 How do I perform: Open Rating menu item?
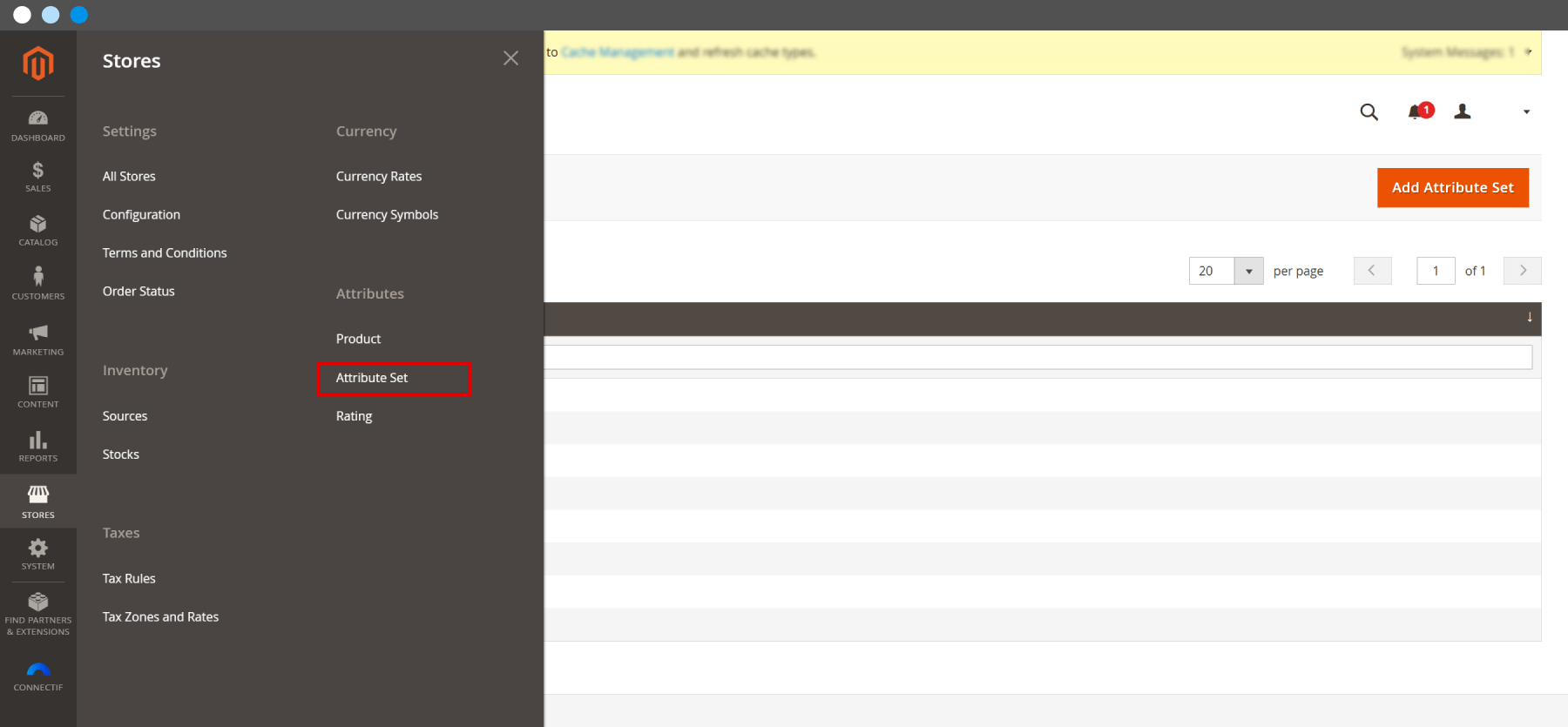pyautogui.click(x=354, y=416)
